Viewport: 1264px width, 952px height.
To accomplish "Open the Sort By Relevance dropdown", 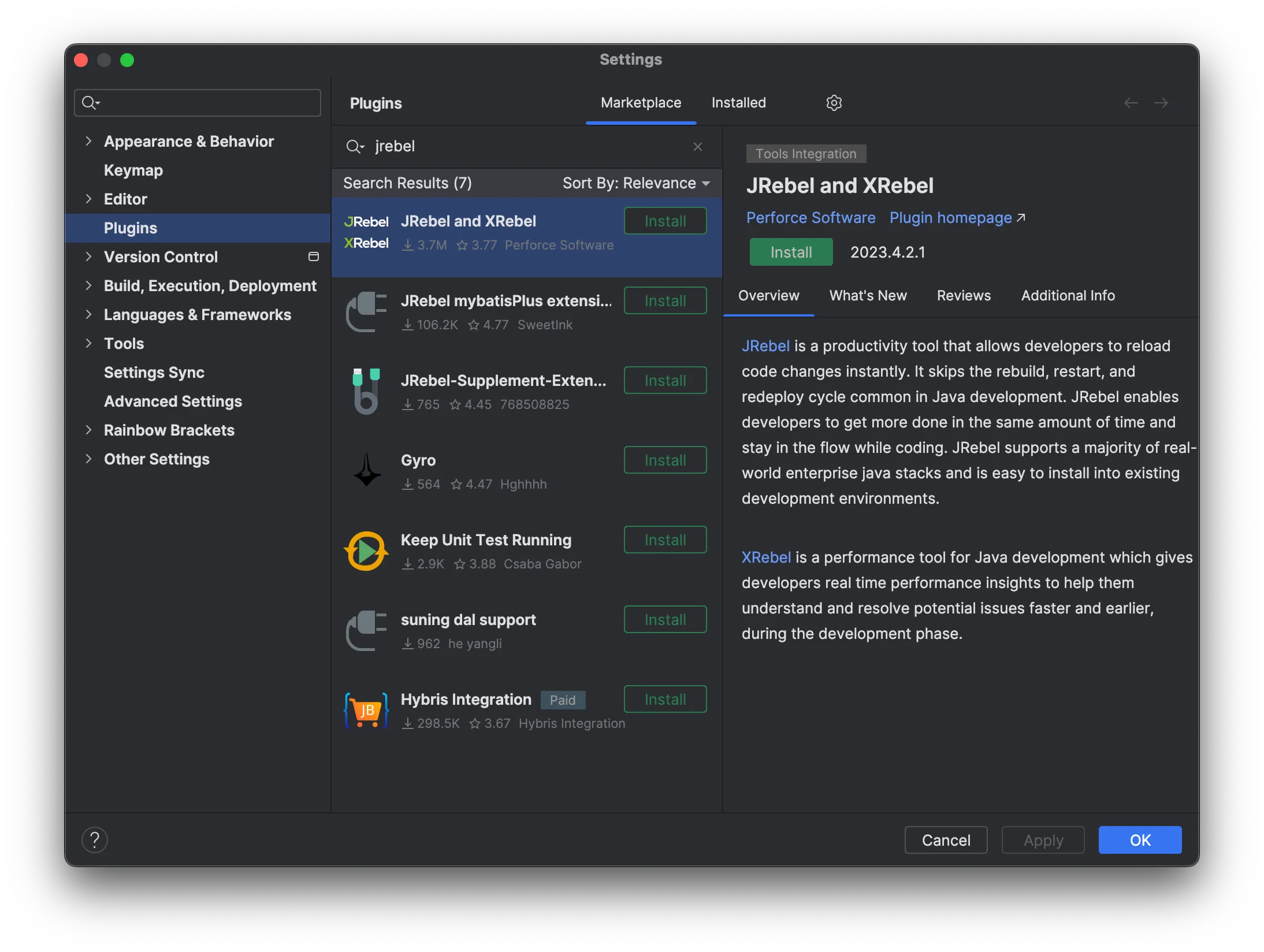I will [636, 183].
